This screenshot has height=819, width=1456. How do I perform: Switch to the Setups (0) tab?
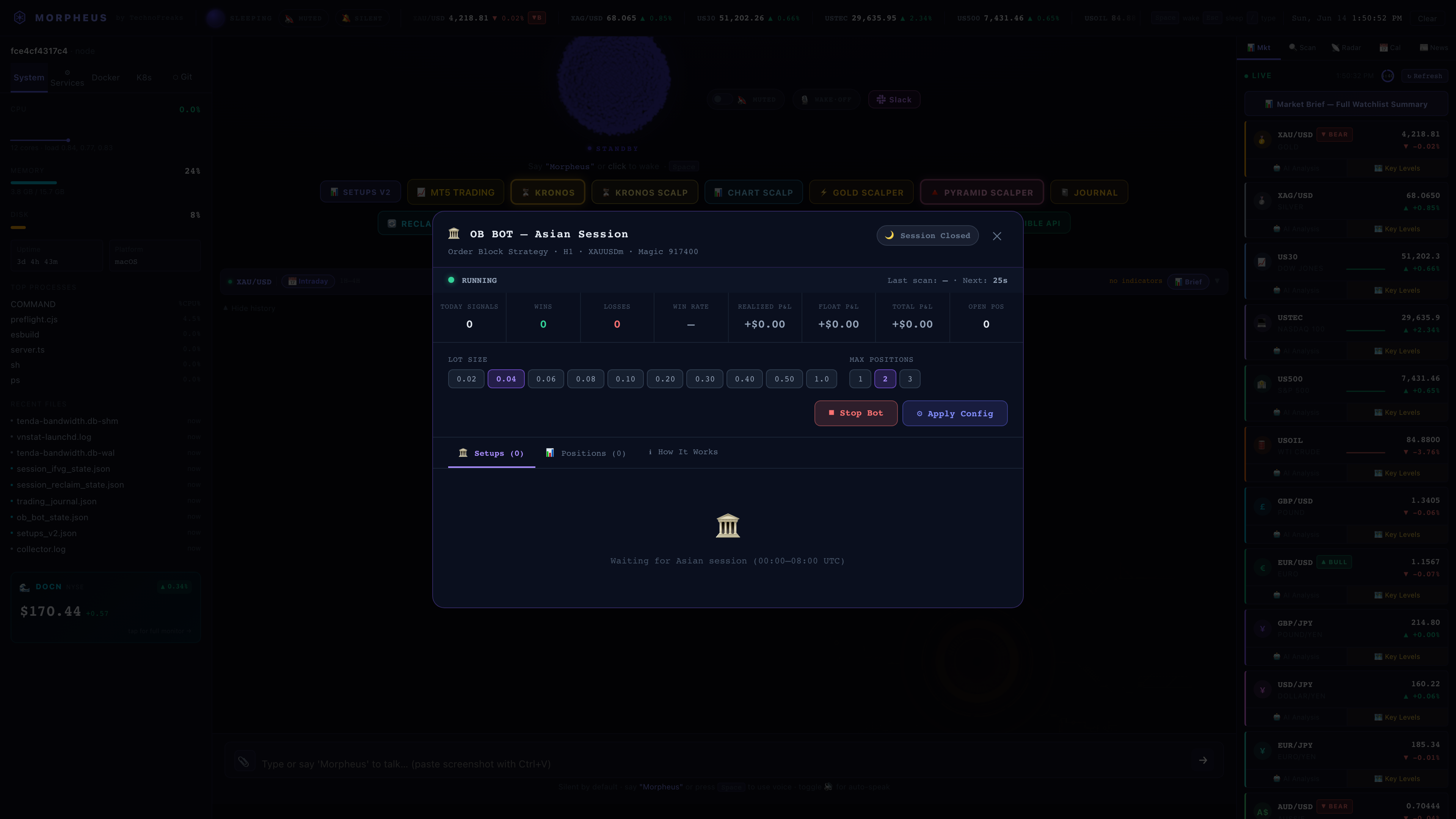click(x=491, y=453)
